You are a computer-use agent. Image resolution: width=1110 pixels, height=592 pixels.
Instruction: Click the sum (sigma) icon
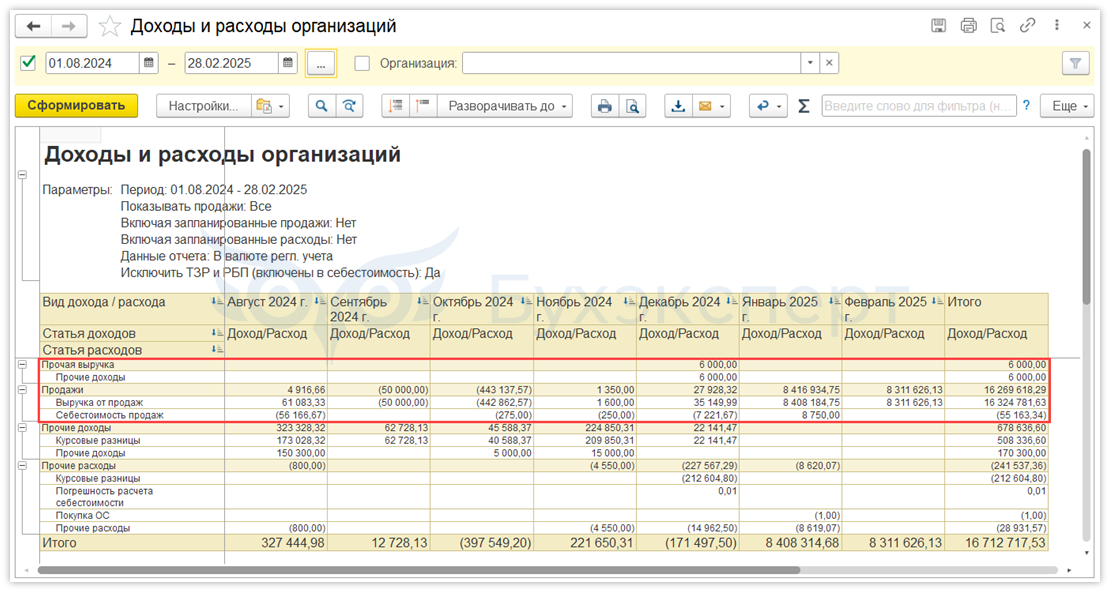coord(803,106)
